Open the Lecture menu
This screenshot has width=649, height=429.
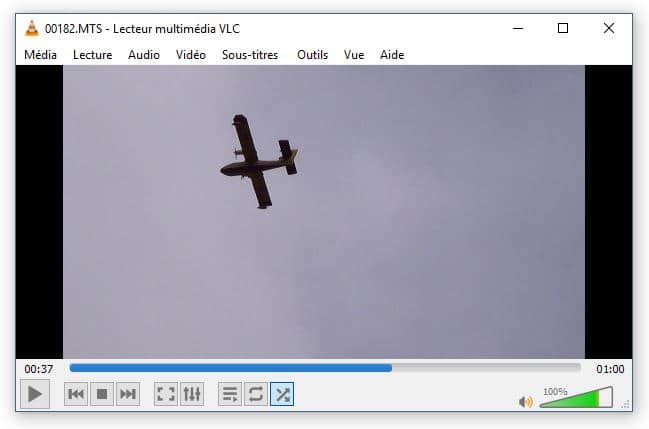(x=92, y=55)
